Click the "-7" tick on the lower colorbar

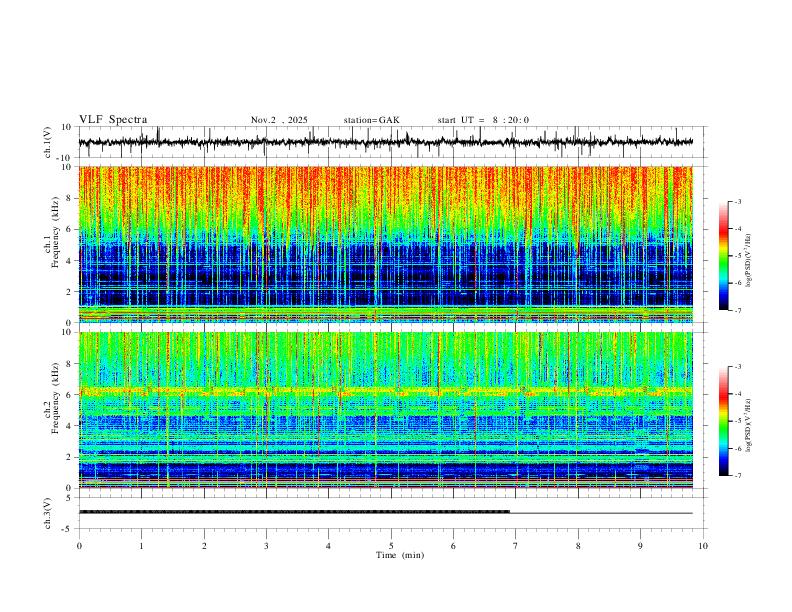point(738,476)
